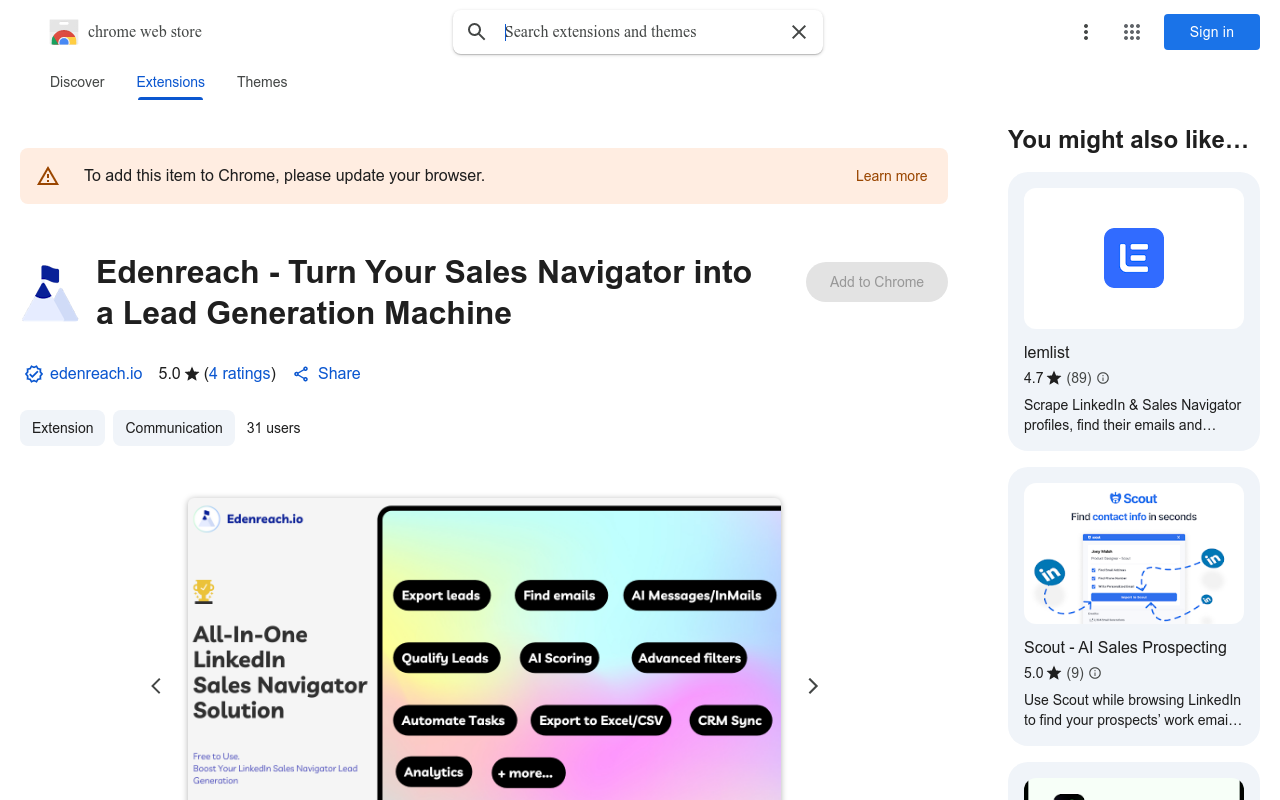Show the next screenshot with right arrow
The width and height of the screenshot is (1280, 800).
(813, 686)
